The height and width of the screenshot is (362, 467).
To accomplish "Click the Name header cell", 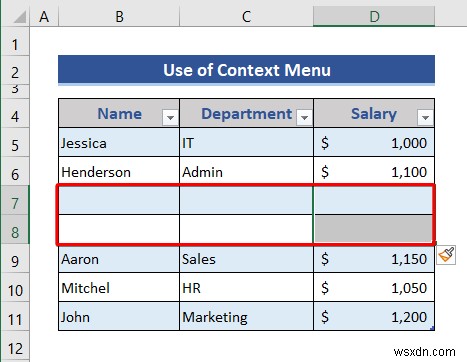I will tap(119, 113).
